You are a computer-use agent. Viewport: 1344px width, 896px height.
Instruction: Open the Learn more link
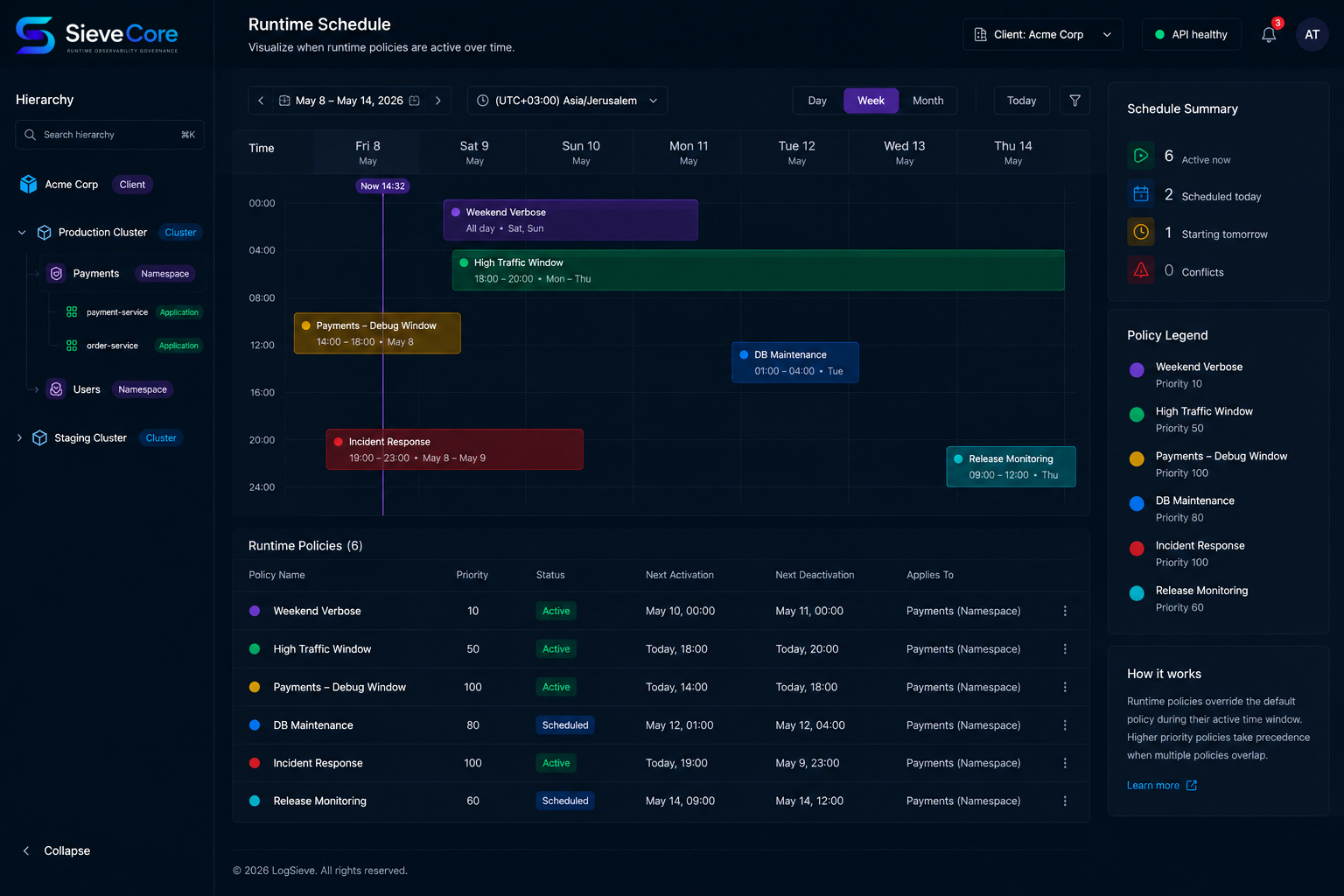(1161, 786)
